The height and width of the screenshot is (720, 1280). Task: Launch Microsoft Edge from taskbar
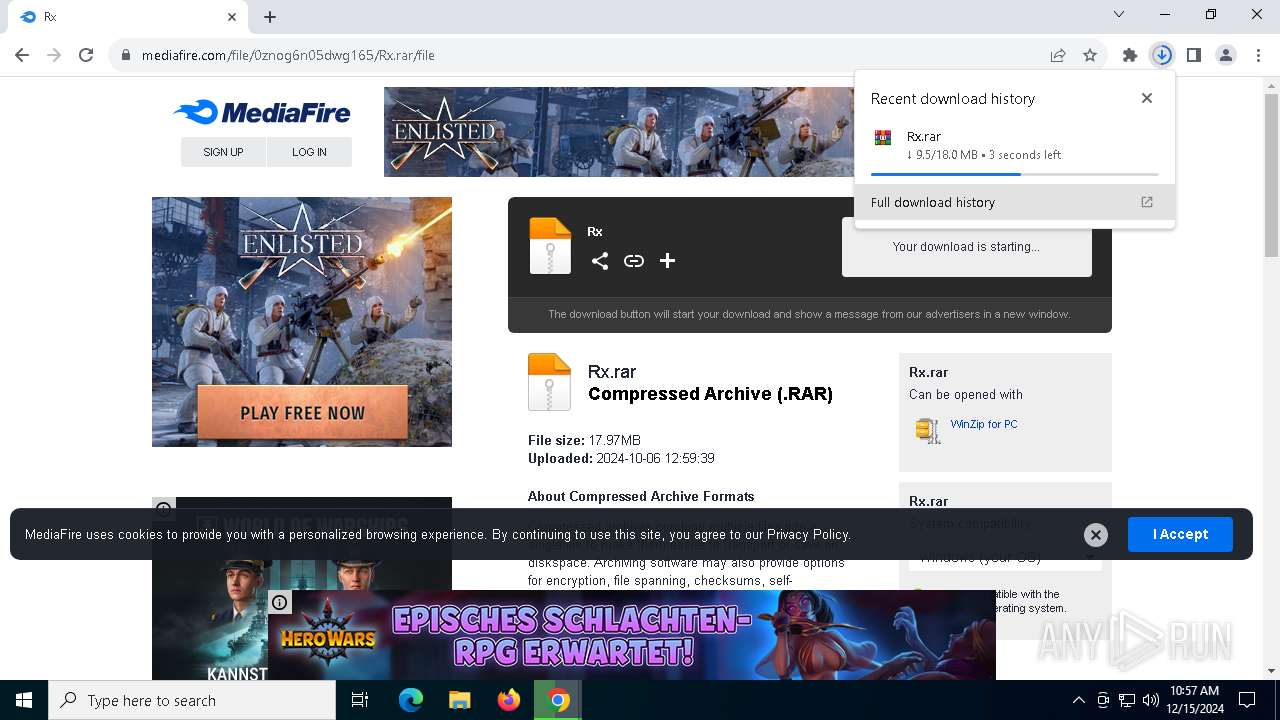[x=411, y=700]
